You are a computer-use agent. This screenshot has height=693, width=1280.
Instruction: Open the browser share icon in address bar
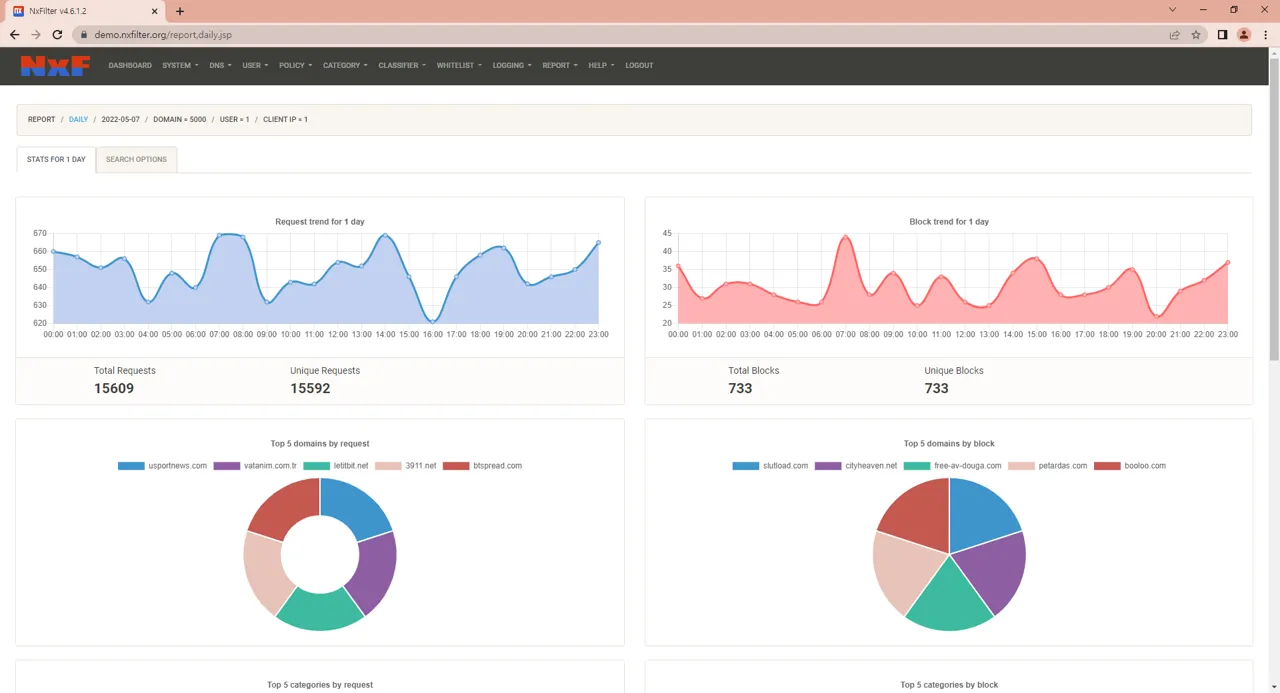1174,35
